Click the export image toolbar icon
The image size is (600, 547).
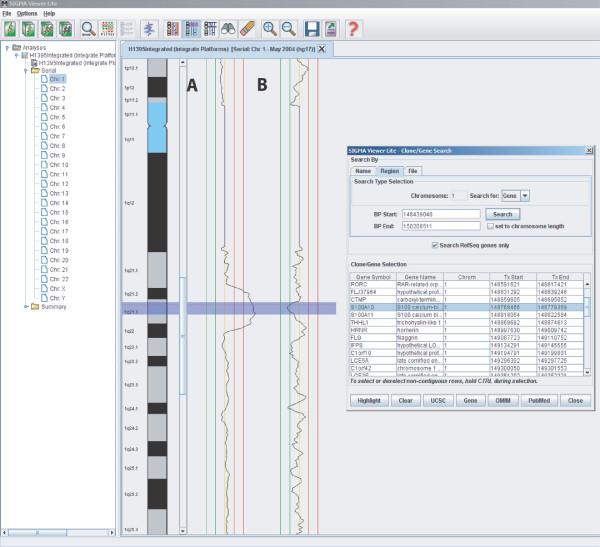point(331,29)
